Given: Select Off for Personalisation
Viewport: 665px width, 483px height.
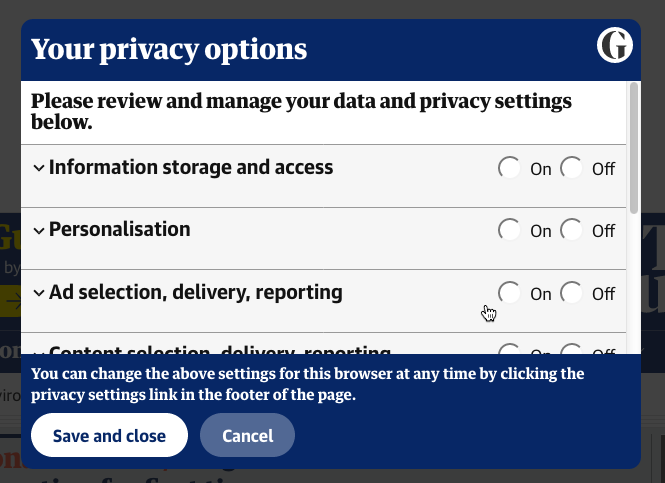Looking at the screenshot, I should pyautogui.click(x=572, y=231).
